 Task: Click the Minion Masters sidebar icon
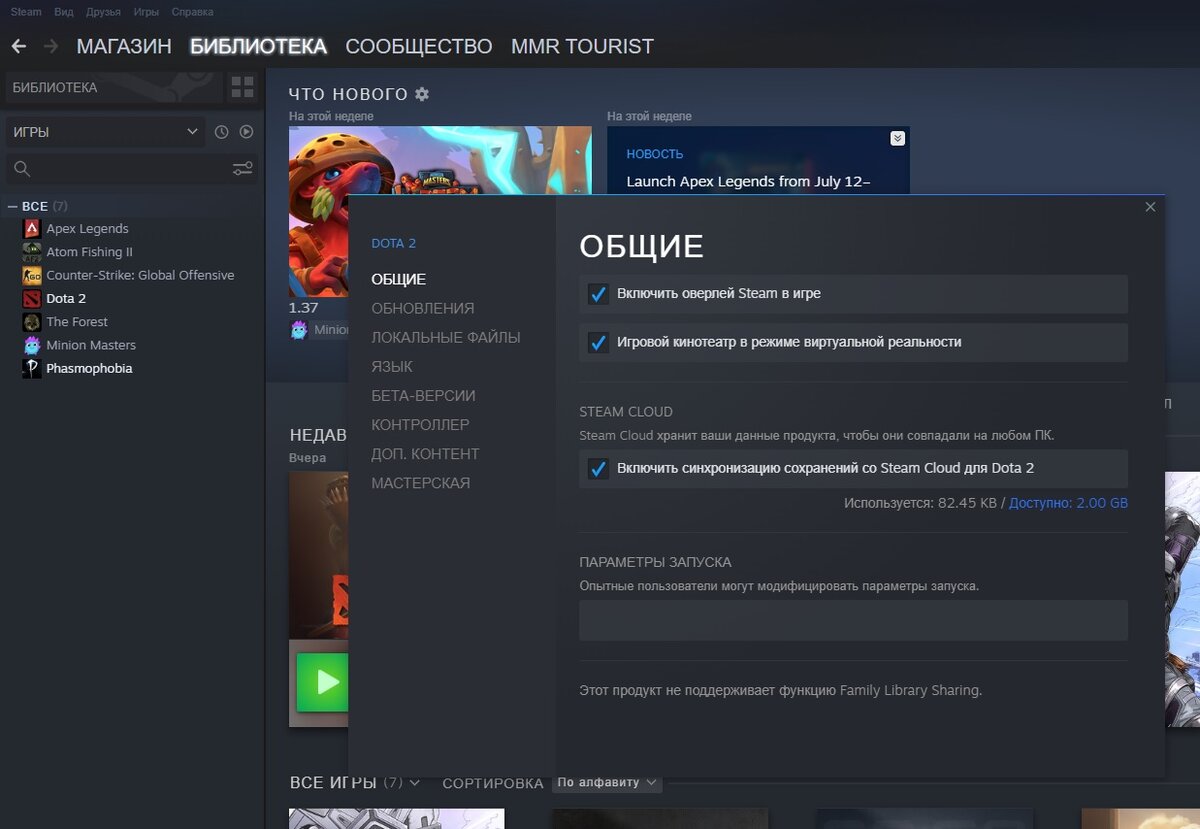click(x=31, y=345)
